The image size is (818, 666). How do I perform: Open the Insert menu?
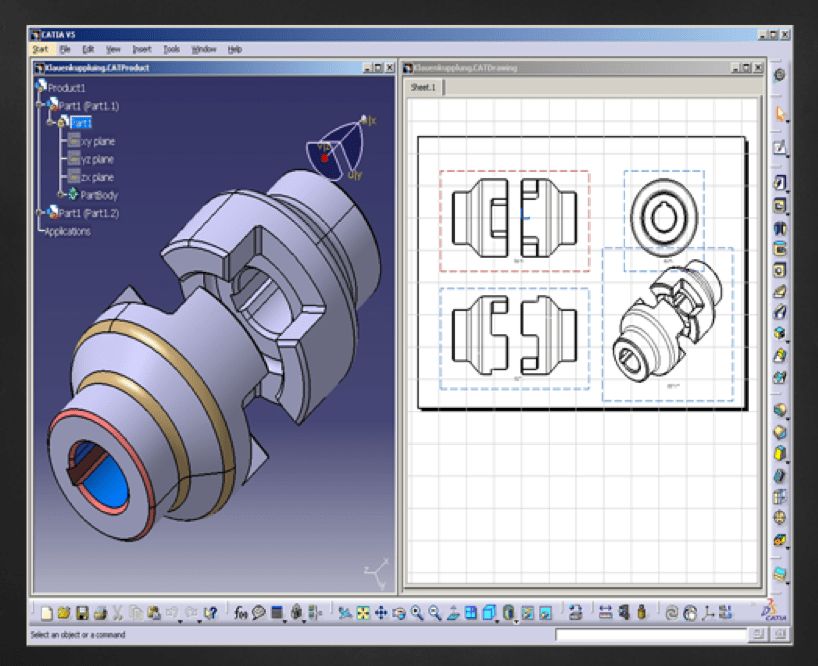pos(141,49)
